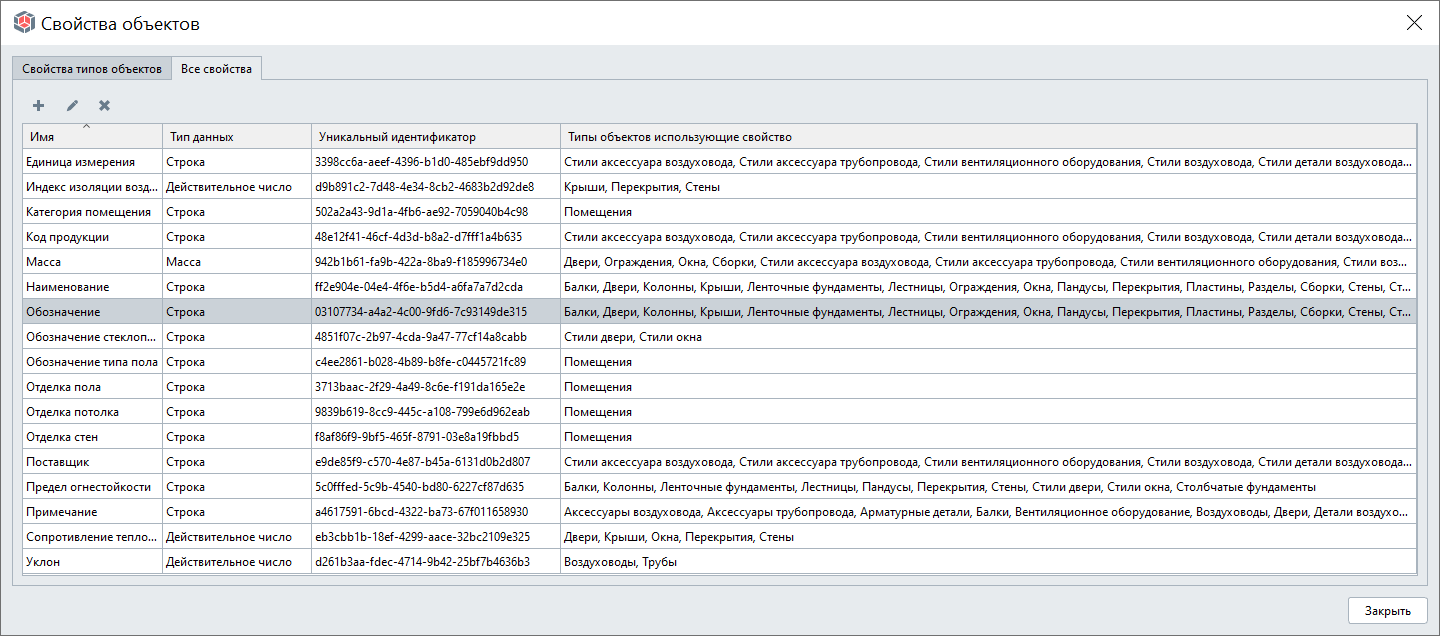The height and width of the screenshot is (636, 1440).
Task: Click the application logo in the title bar
Action: pos(23,22)
